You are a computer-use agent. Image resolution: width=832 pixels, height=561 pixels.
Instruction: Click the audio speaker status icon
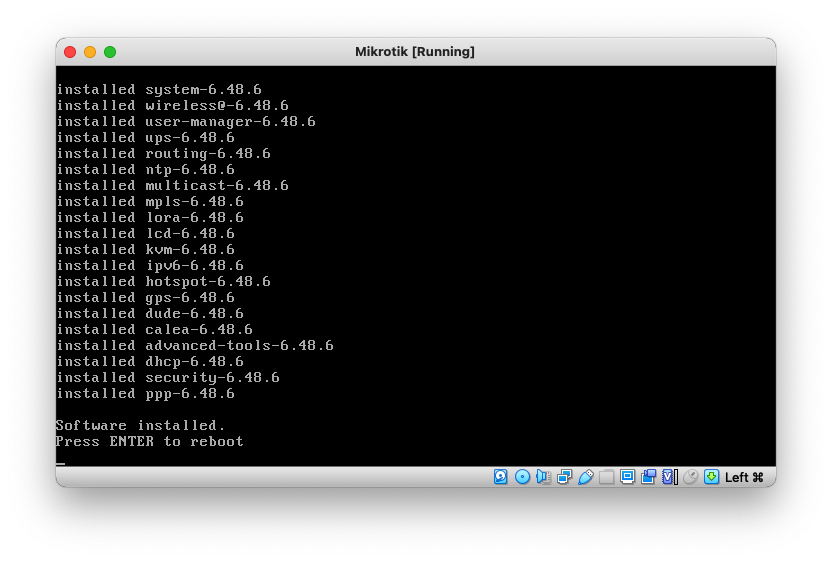pyautogui.click(x=543, y=477)
